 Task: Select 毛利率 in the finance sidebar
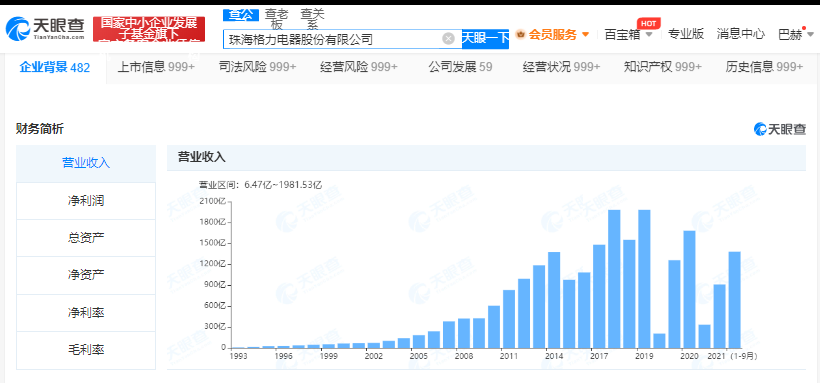coord(86,350)
